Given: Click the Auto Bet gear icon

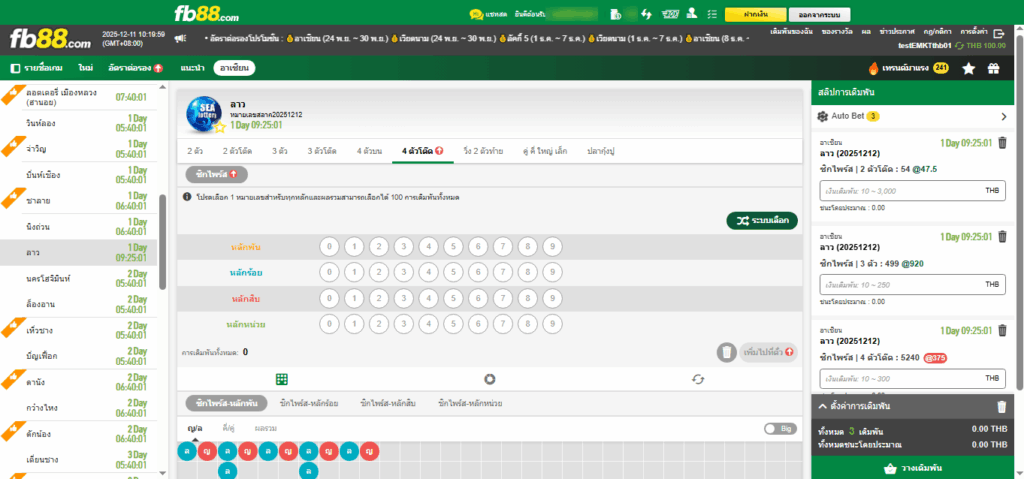Looking at the screenshot, I should 824,116.
